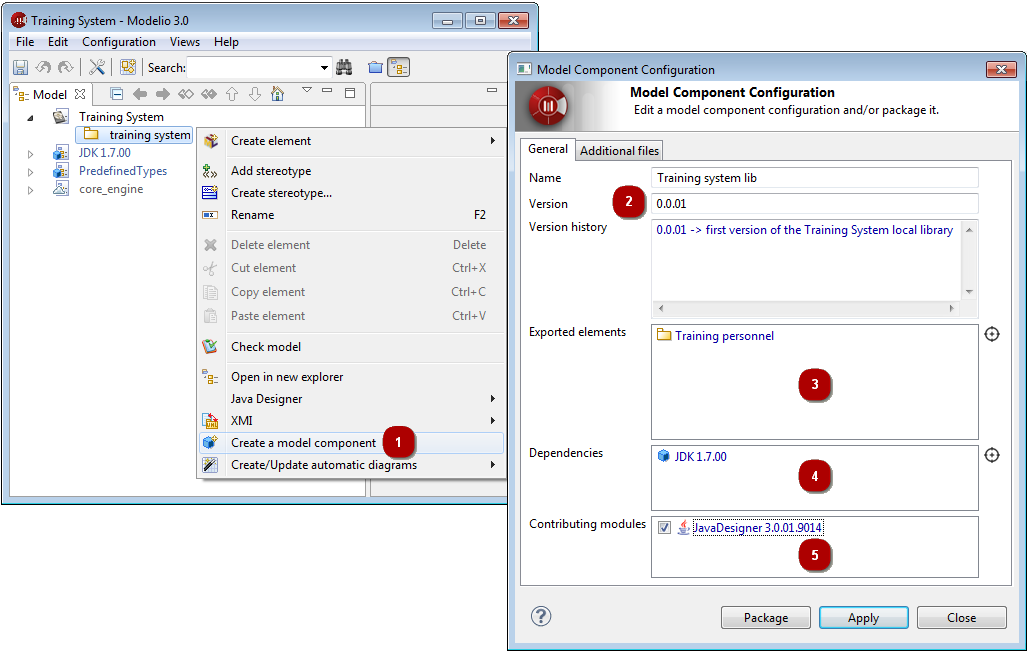Click the help question mark icon
The width and height of the screenshot is (1029, 653).
point(541,616)
